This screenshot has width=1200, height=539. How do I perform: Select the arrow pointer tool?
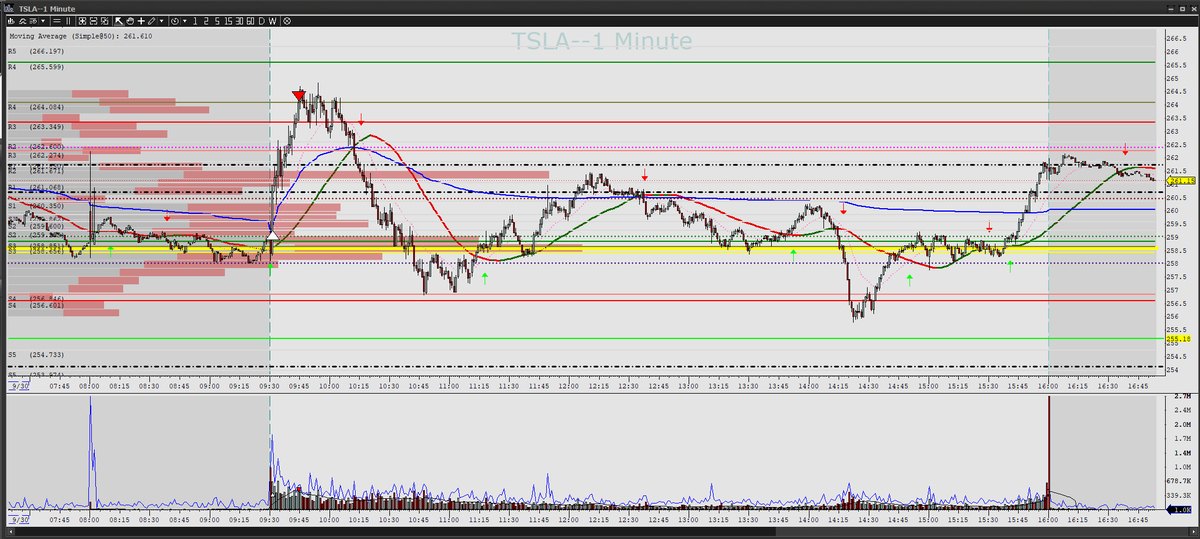click(119, 21)
